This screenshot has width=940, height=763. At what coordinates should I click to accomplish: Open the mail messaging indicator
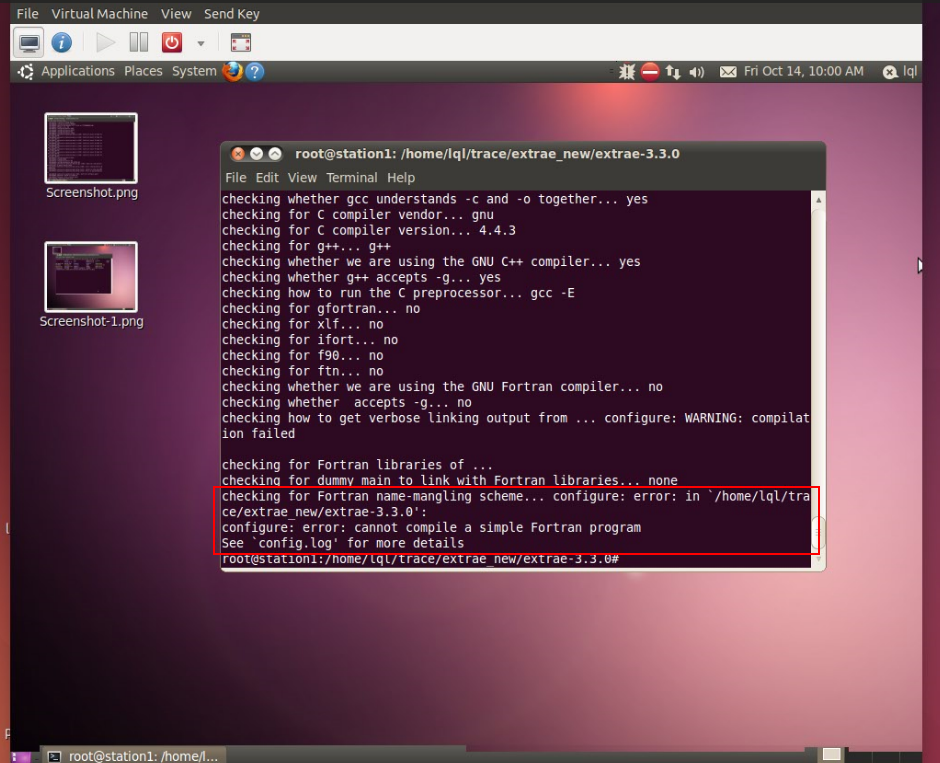point(728,72)
